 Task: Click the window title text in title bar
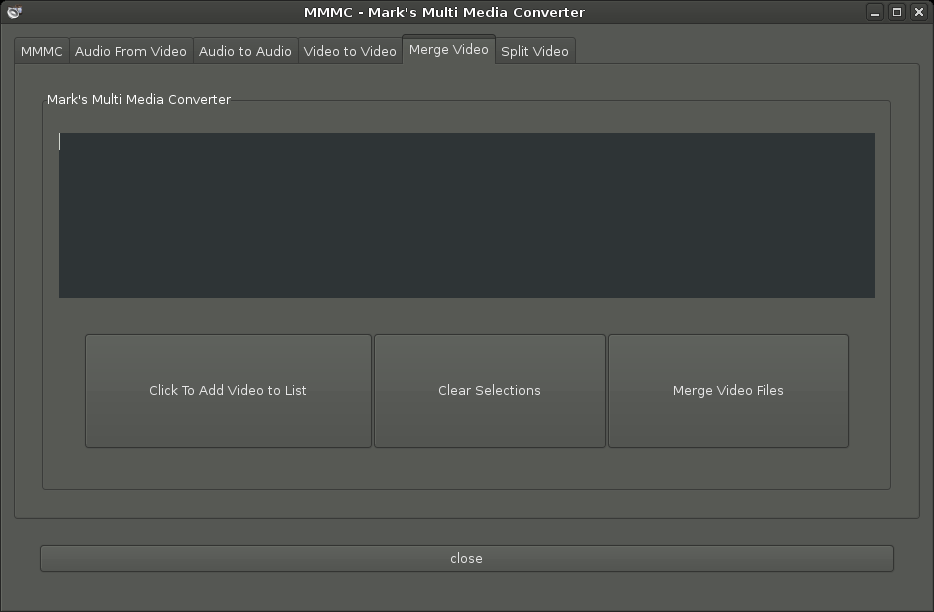(x=444, y=12)
